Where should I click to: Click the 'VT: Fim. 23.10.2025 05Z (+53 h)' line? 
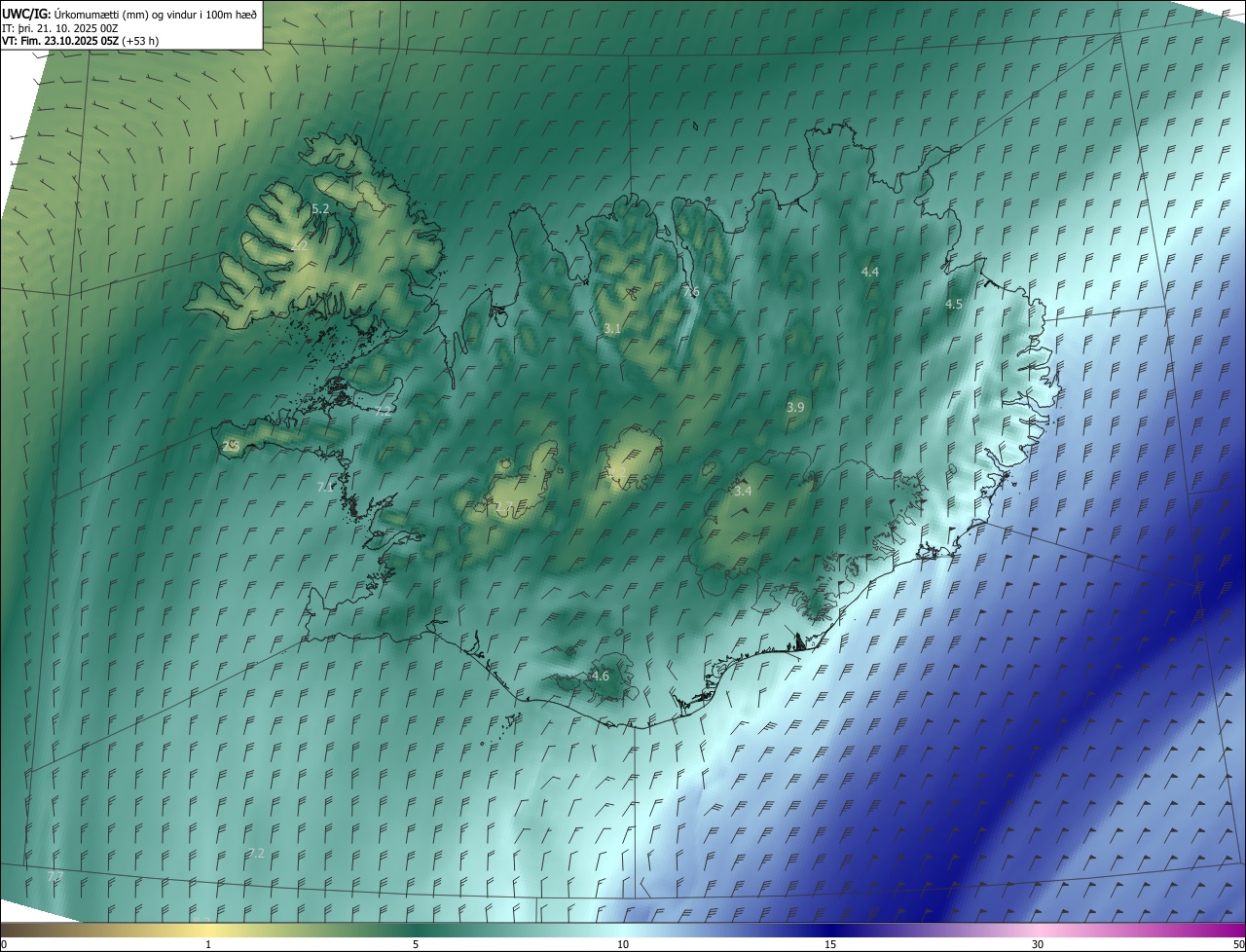tap(80, 41)
